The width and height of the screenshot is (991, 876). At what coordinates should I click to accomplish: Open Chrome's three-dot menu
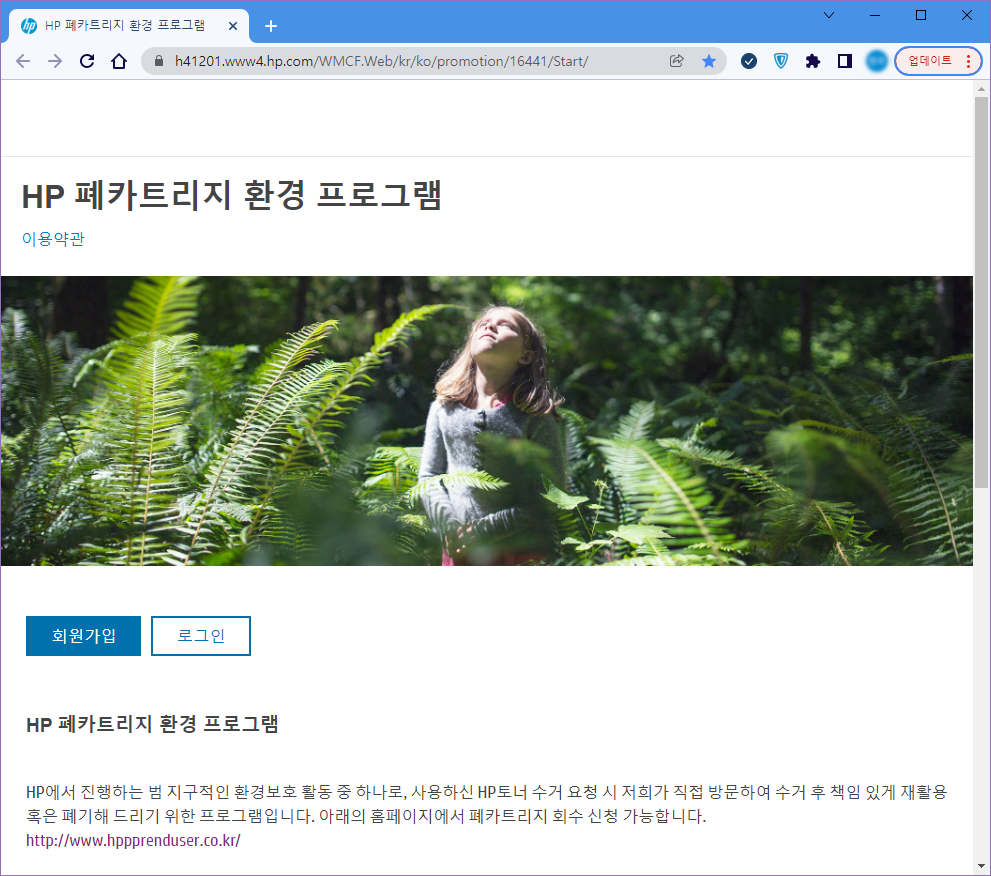point(968,61)
